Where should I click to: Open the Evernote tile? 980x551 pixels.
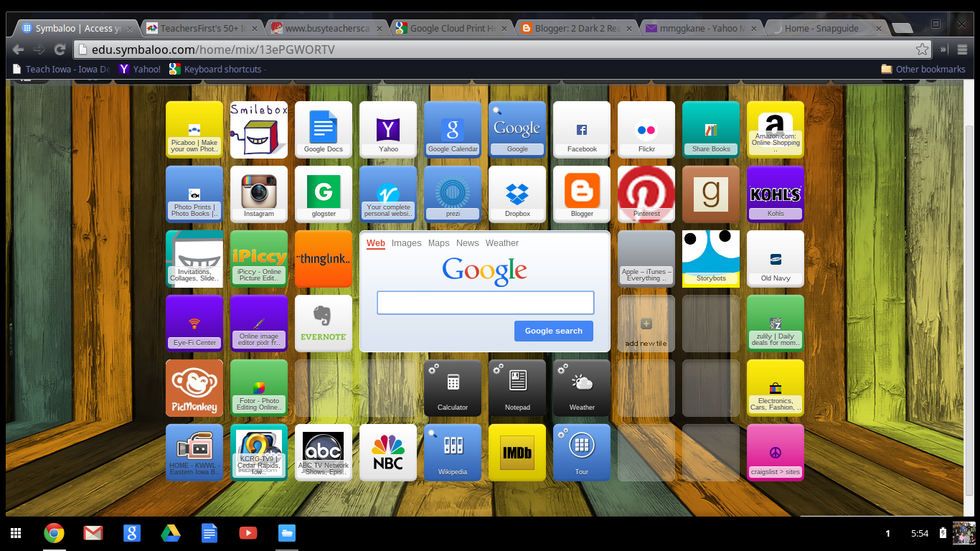pos(323,323)
